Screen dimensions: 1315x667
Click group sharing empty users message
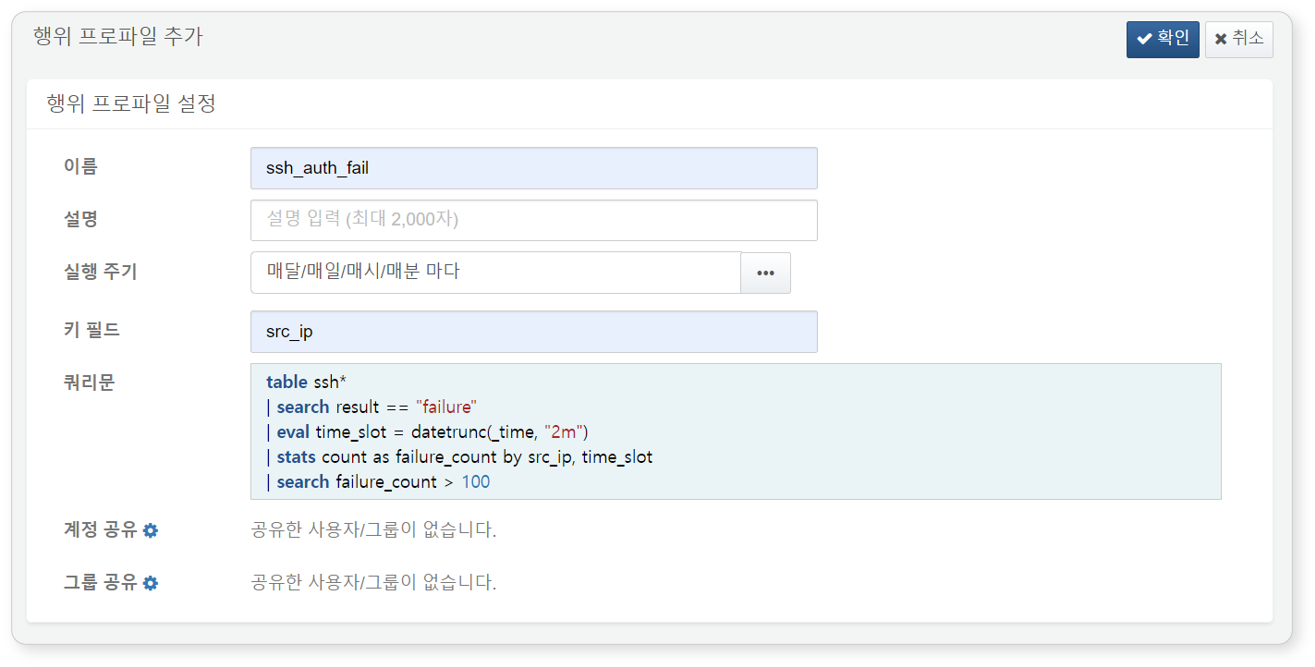(373, 582)
